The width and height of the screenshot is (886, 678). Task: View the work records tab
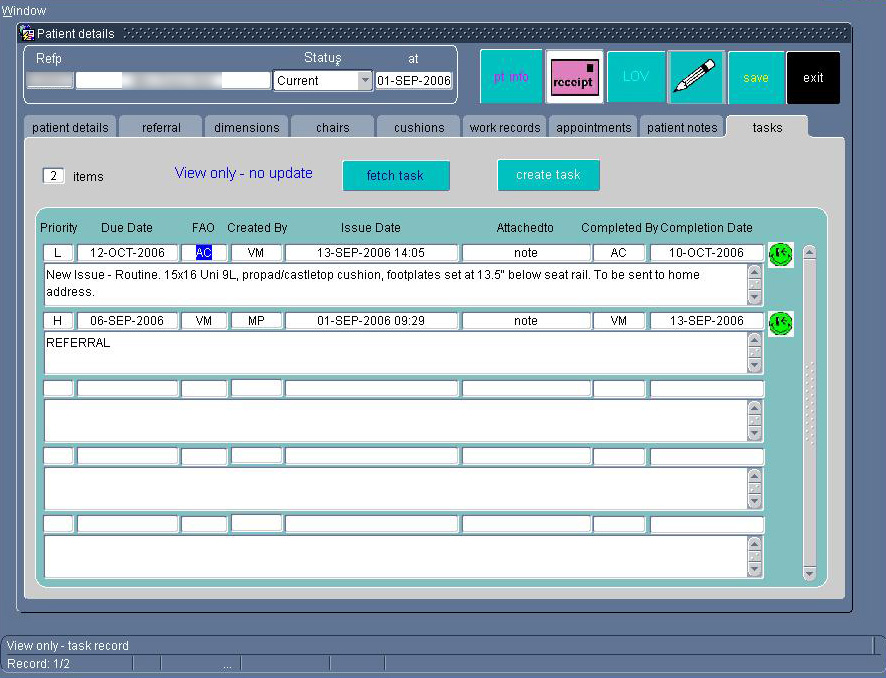[505, 128]
